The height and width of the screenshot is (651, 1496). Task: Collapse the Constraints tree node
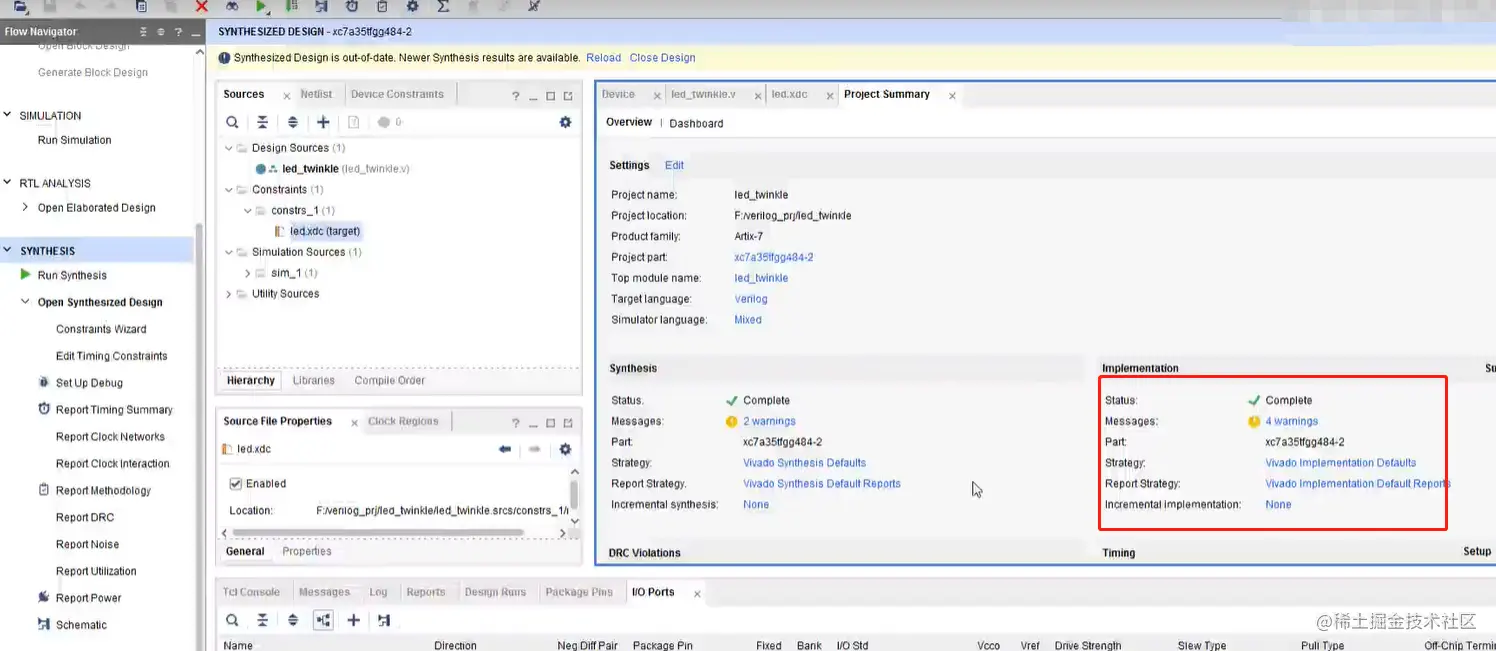229,189
